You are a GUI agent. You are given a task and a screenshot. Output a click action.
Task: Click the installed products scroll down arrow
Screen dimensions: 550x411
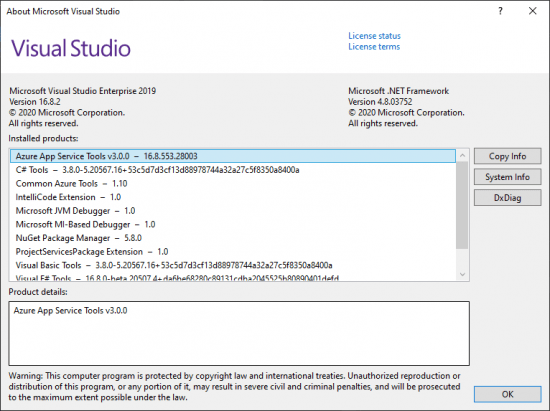point(462,274)
